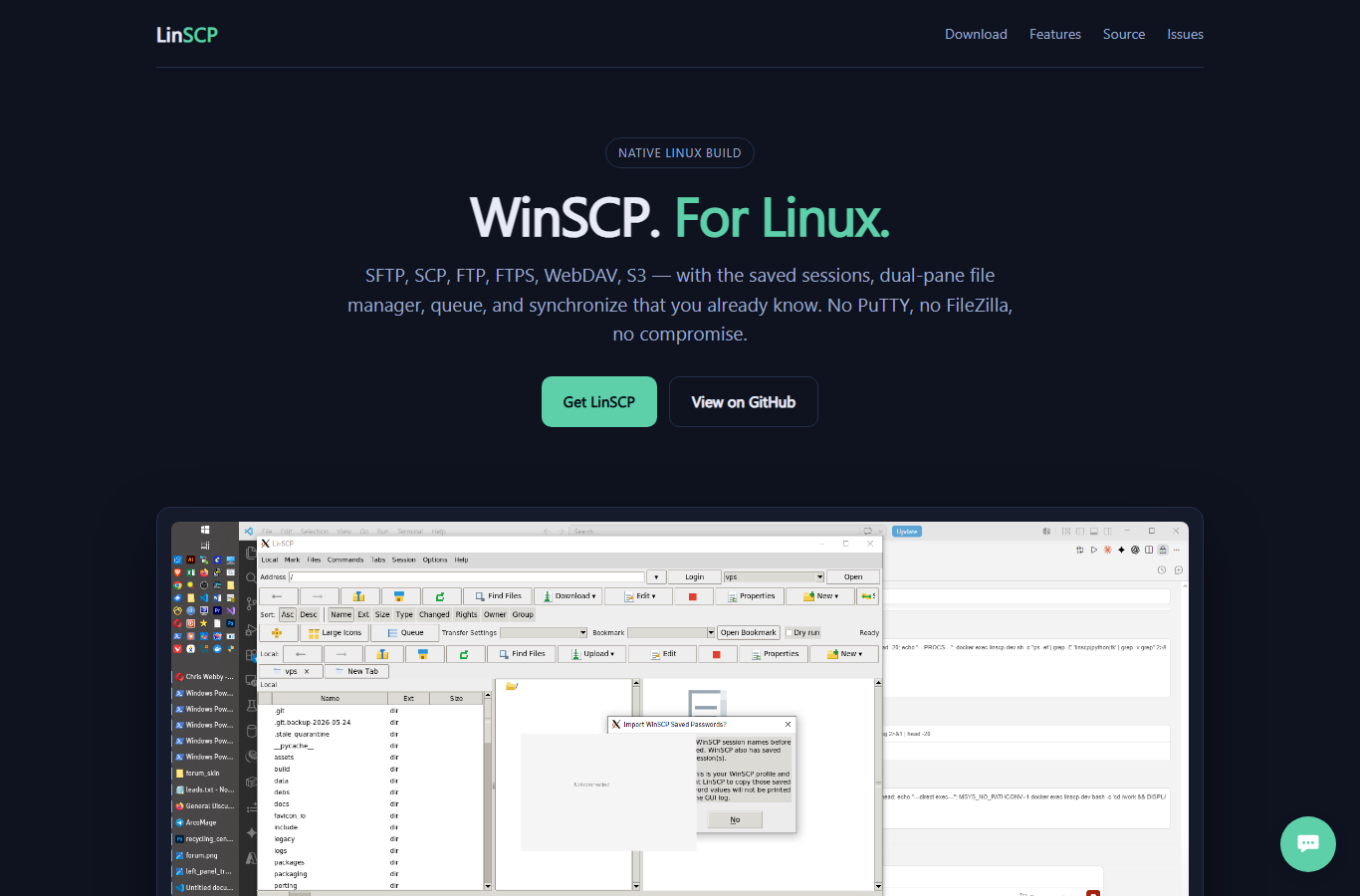Screen dimensions: 1360x896
Task: Open the leads.txt taskbar entry
Action: pyautogui.click(x=205, y=789)
